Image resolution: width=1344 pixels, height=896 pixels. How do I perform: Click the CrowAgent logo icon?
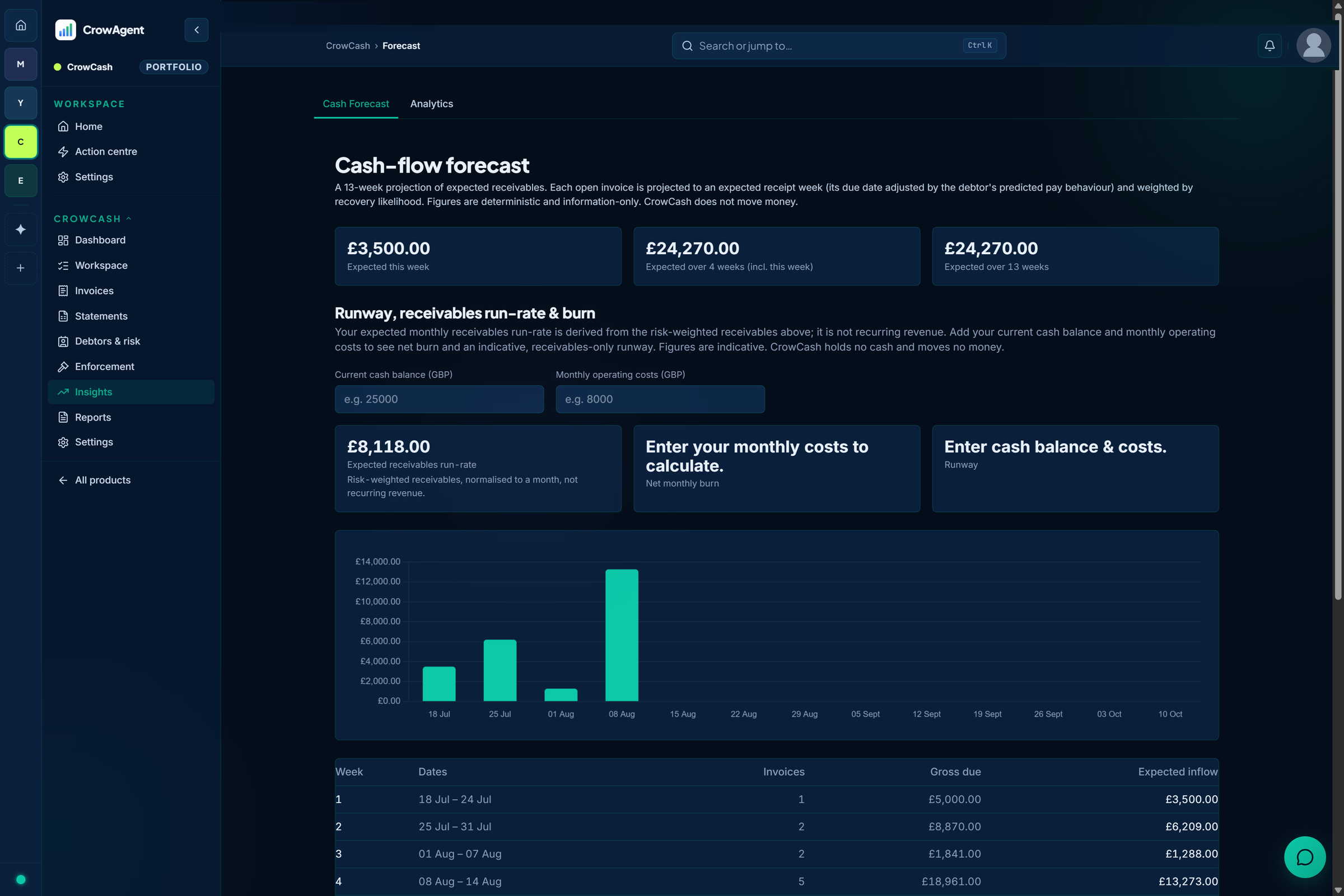65,30
